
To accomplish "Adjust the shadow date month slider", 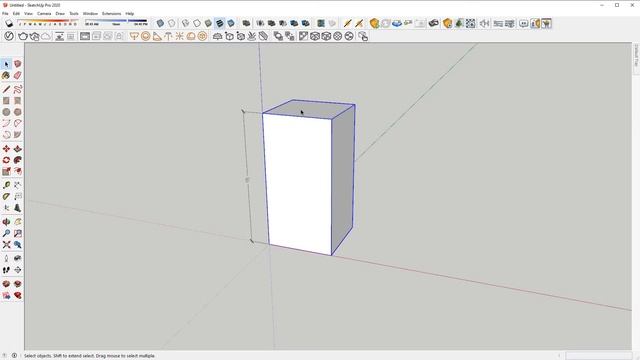I will (x=47, y=21).
